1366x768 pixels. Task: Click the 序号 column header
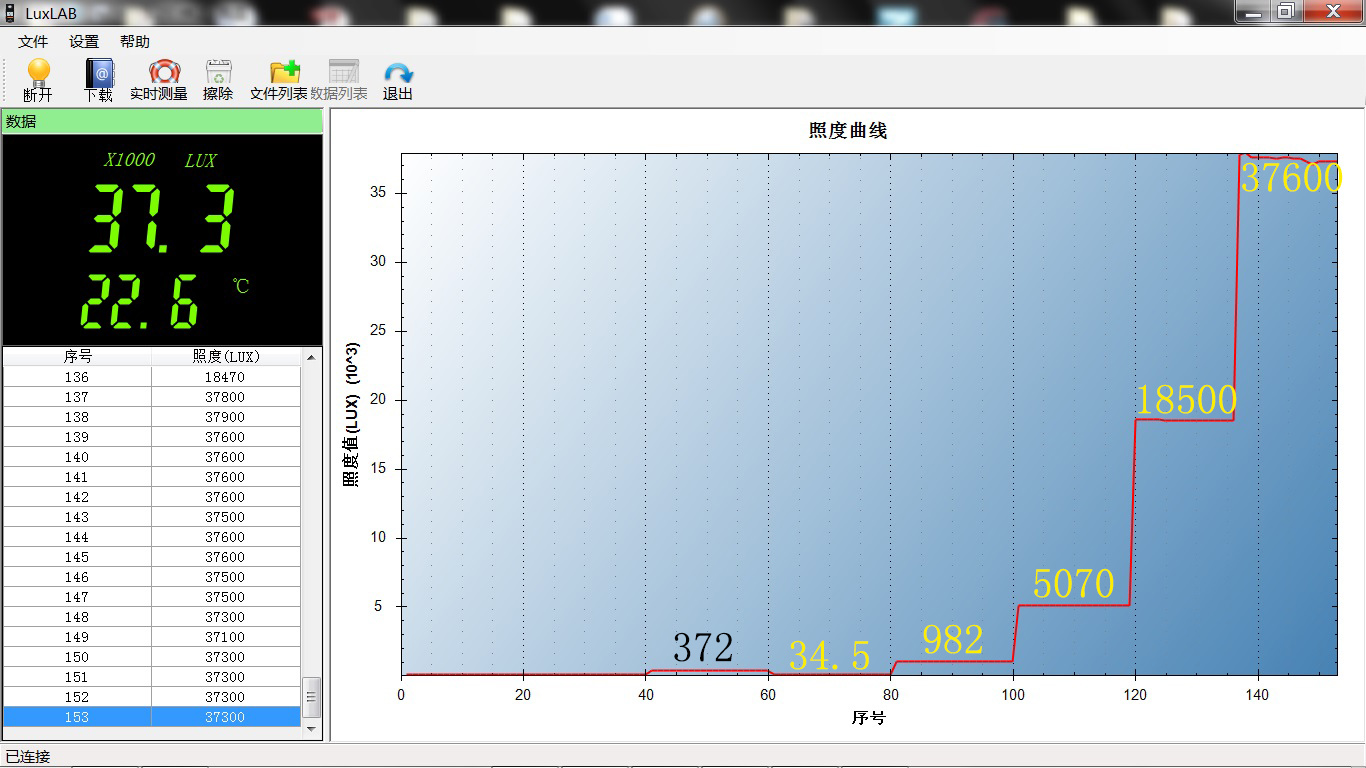[x=77, y=357]
